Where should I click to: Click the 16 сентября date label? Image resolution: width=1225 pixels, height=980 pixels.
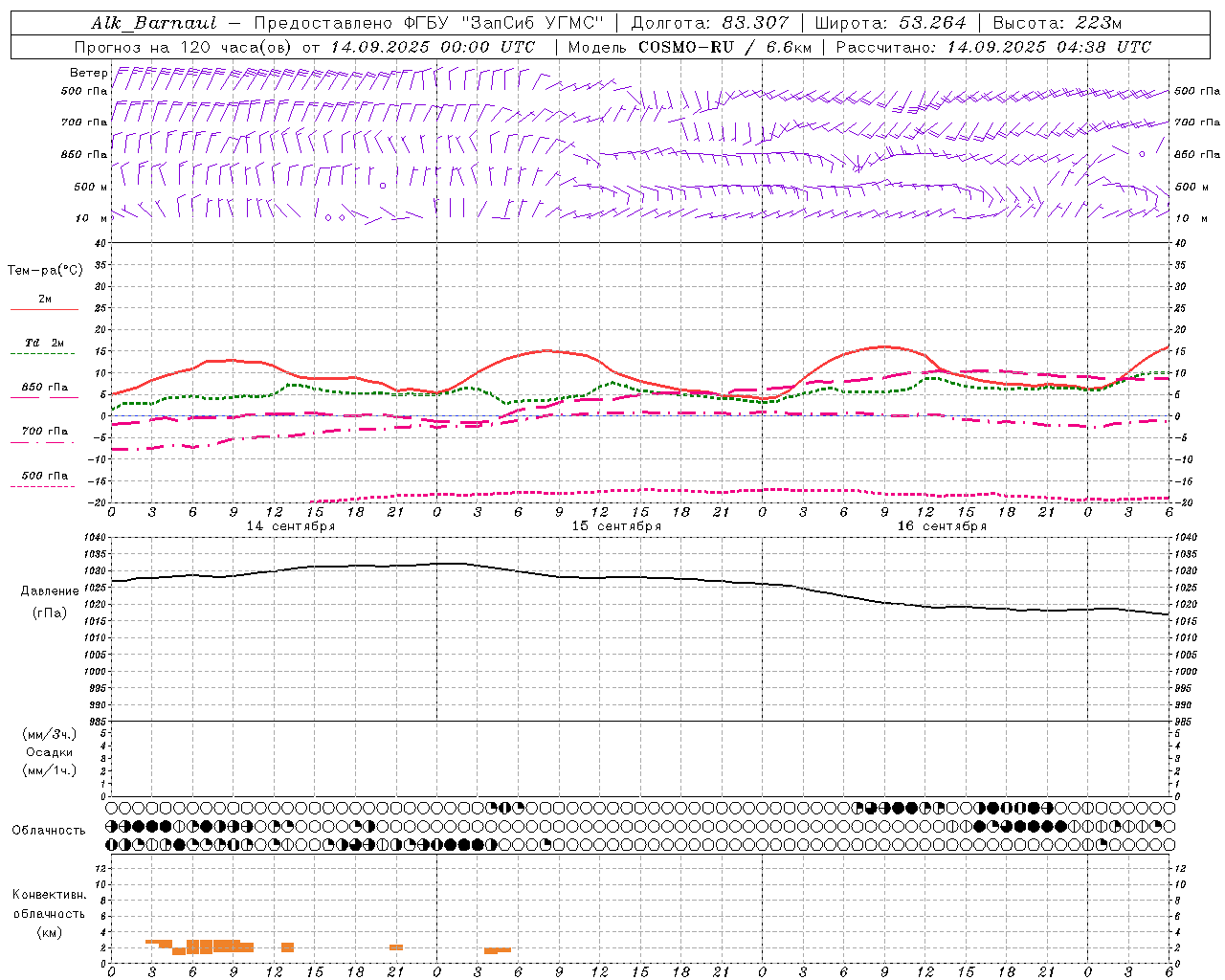click(x=942, y=526)
